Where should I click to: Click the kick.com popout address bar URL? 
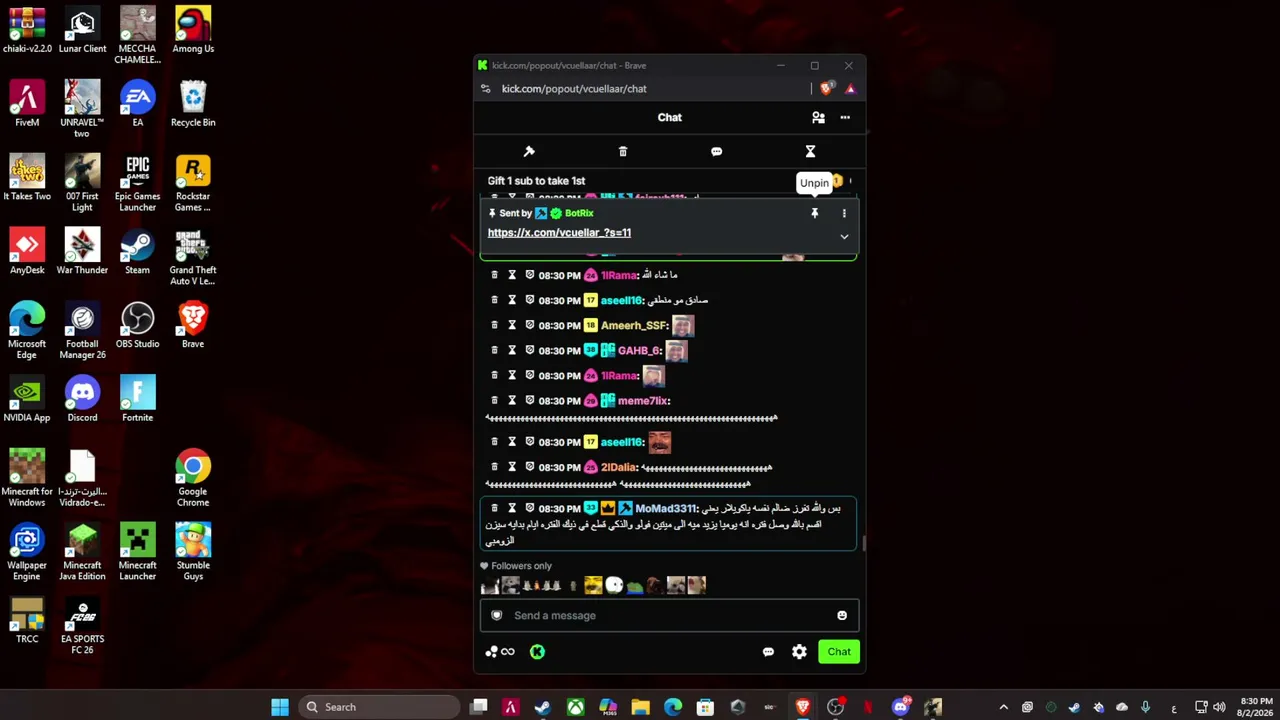(574, 89)
